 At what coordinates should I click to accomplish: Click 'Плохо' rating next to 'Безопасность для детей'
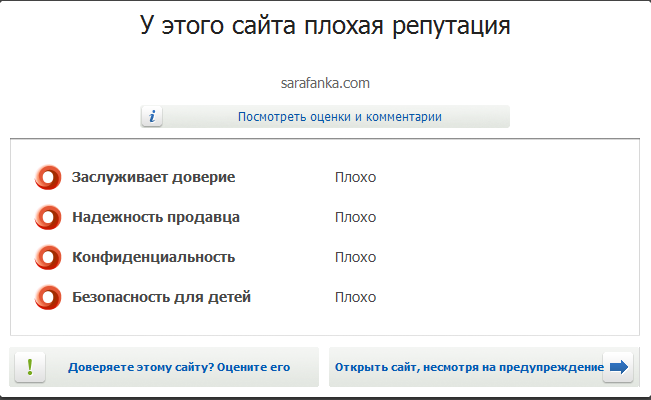[x=355, y=297]
